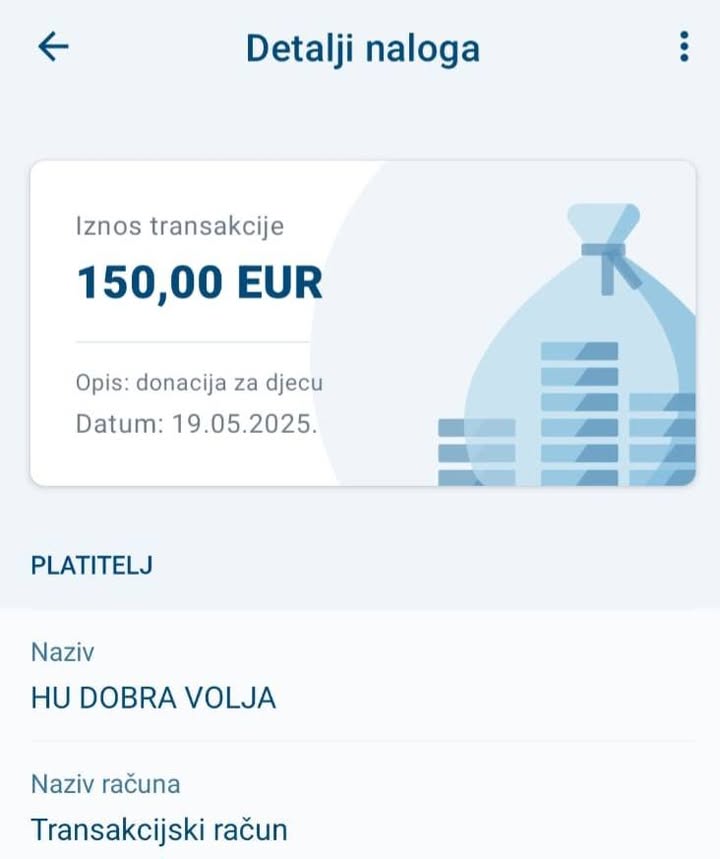Tap the HU DOBRA VOLJA payer name
Image resolution: width=720 pixels, height=859 pixels.
[x=153, y=698]
